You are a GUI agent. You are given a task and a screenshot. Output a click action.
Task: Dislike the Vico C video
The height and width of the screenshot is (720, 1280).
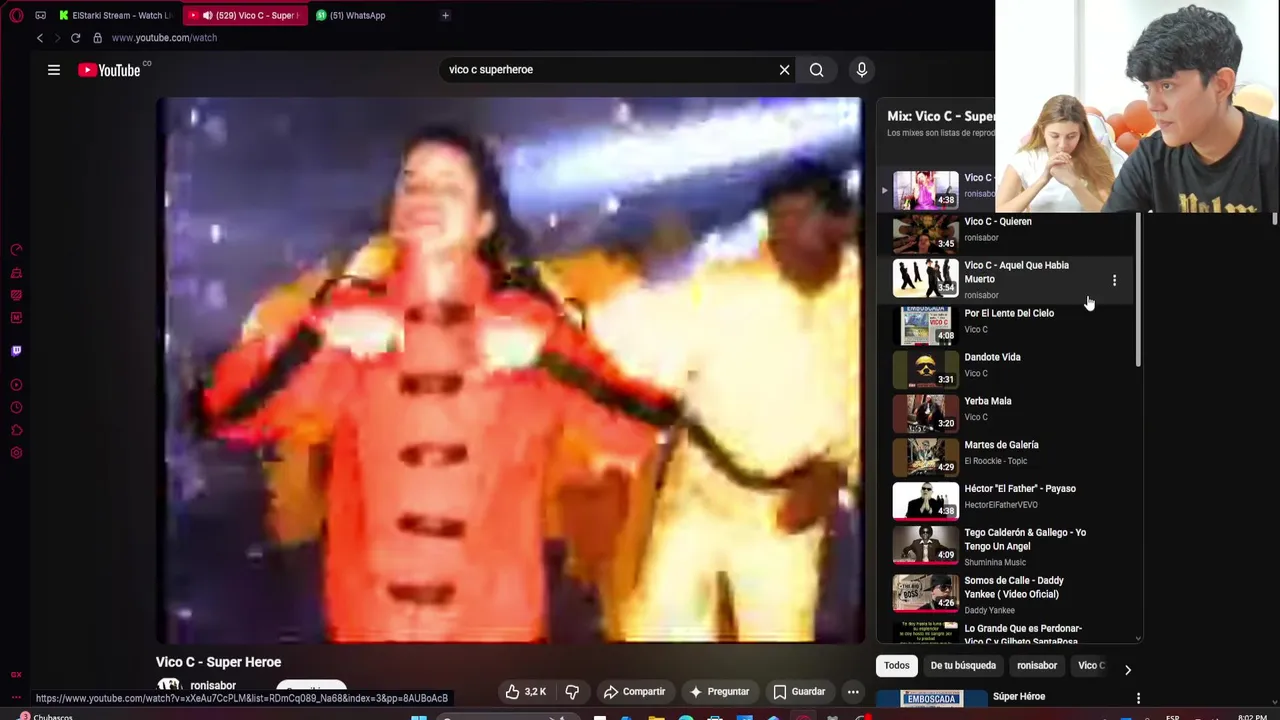(572, 692)
